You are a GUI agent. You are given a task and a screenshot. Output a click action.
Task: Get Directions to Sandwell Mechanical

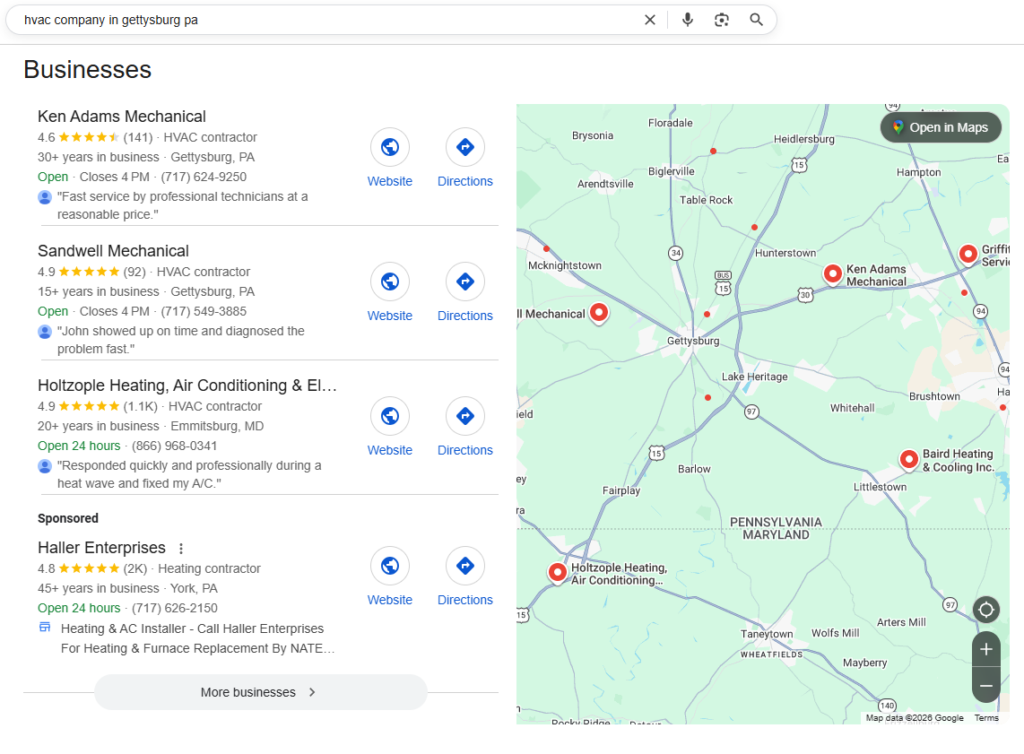tap(464, 281)
